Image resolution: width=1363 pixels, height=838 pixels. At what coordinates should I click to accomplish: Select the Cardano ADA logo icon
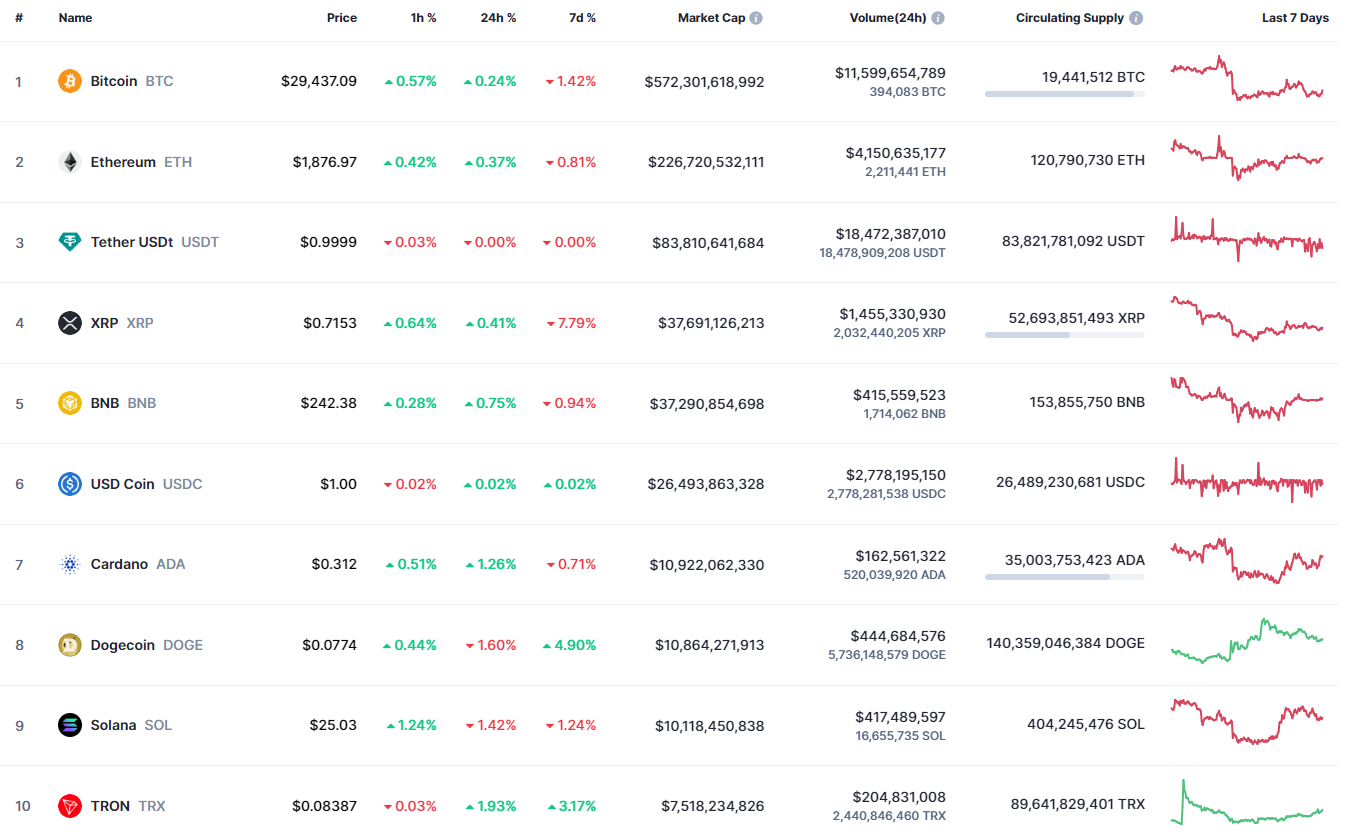tap(68, 564)
